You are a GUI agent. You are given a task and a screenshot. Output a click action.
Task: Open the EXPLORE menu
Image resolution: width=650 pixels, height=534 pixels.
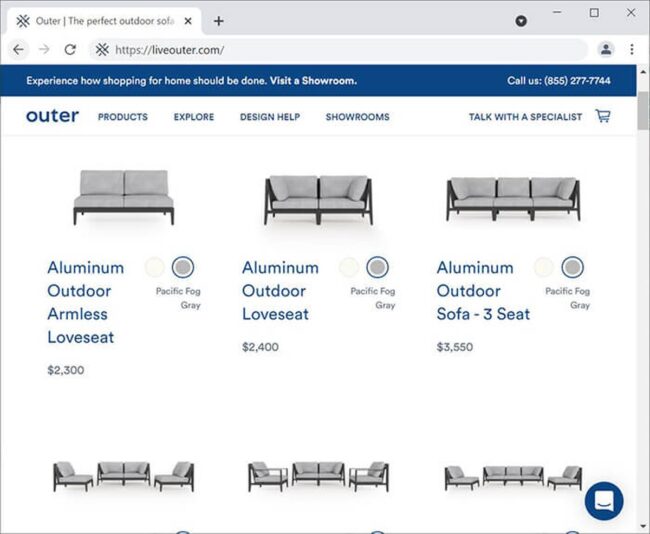[194, 117]
